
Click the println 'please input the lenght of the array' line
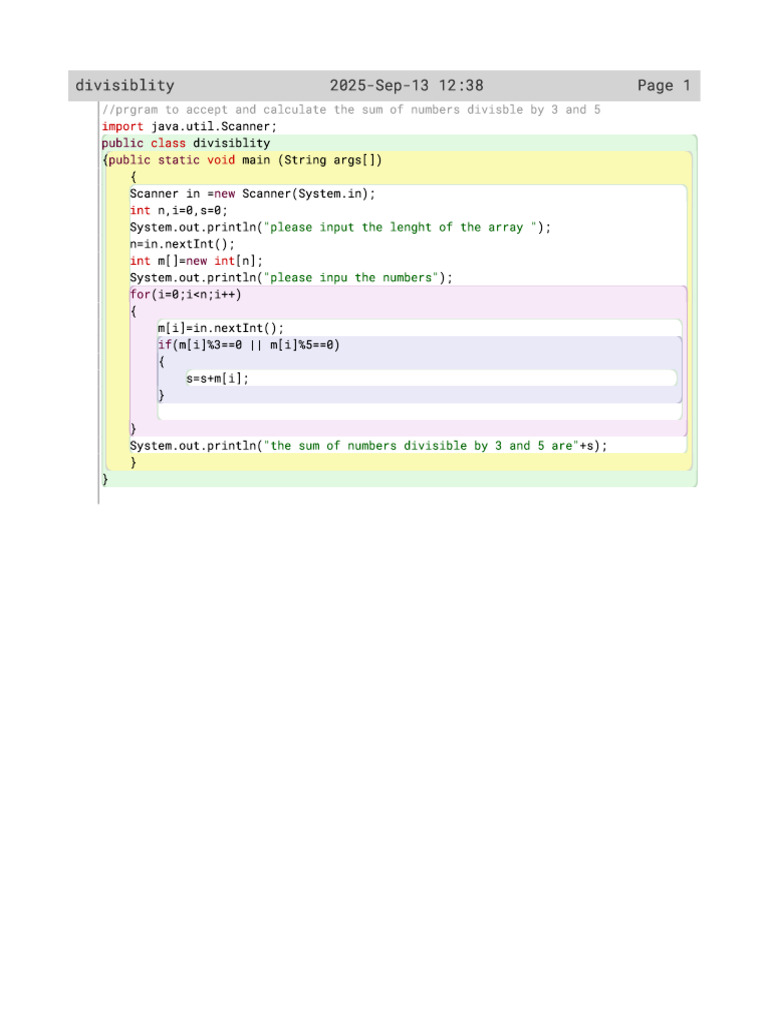point(340,227)
